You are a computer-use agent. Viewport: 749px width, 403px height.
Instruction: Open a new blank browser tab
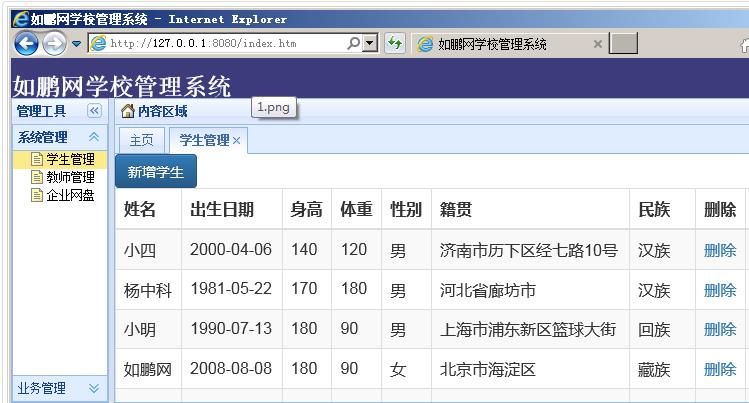624,43
